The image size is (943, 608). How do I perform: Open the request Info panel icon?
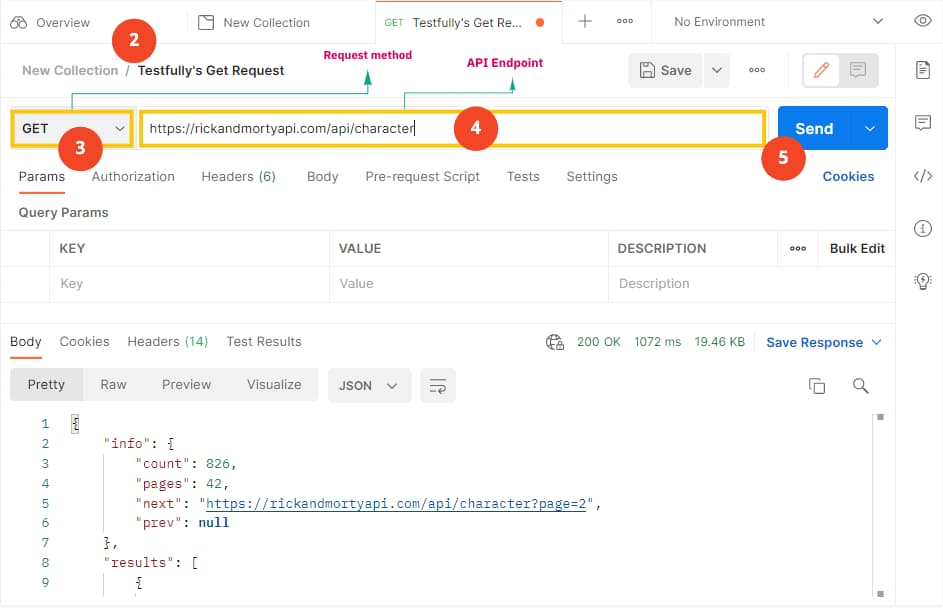(x=922, y=228)
